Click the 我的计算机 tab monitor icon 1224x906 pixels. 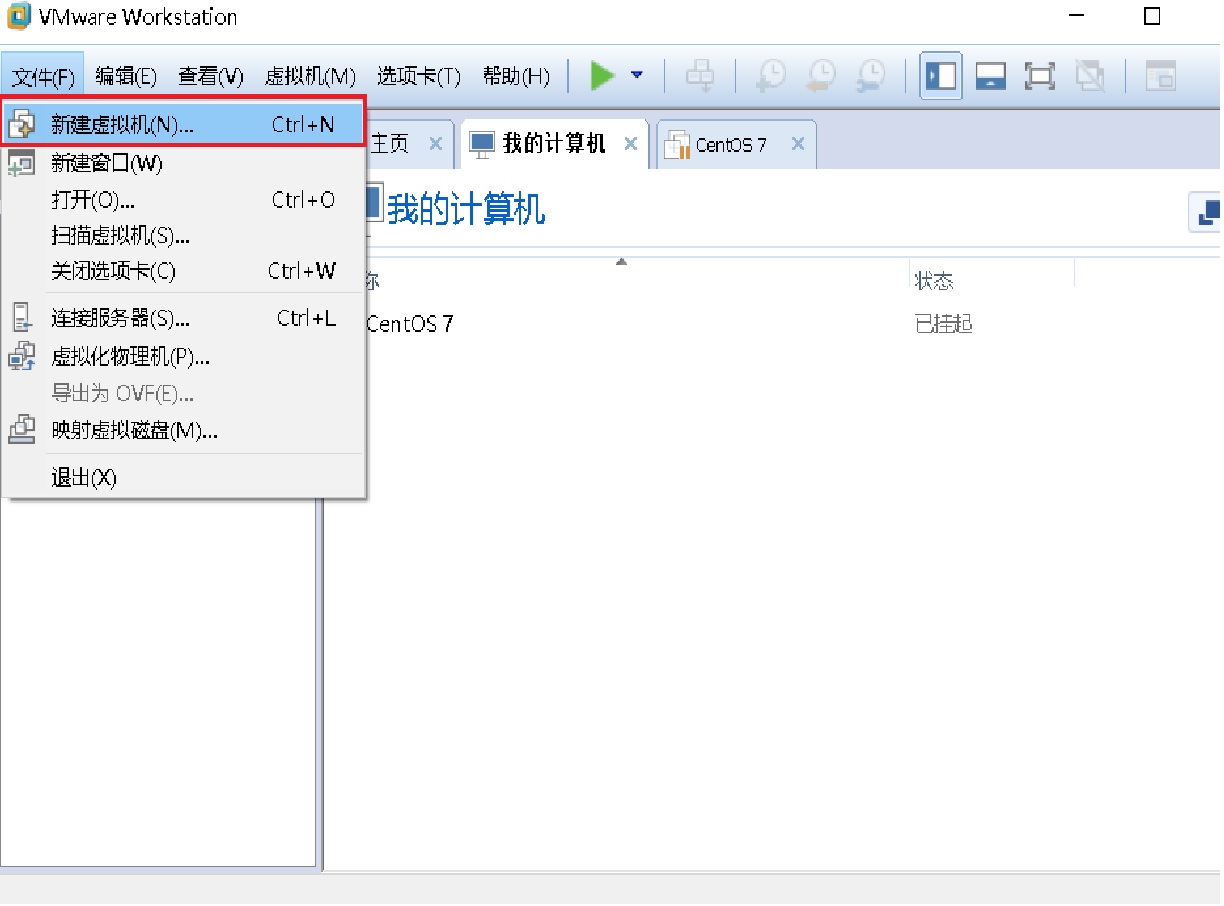point(482,144)
